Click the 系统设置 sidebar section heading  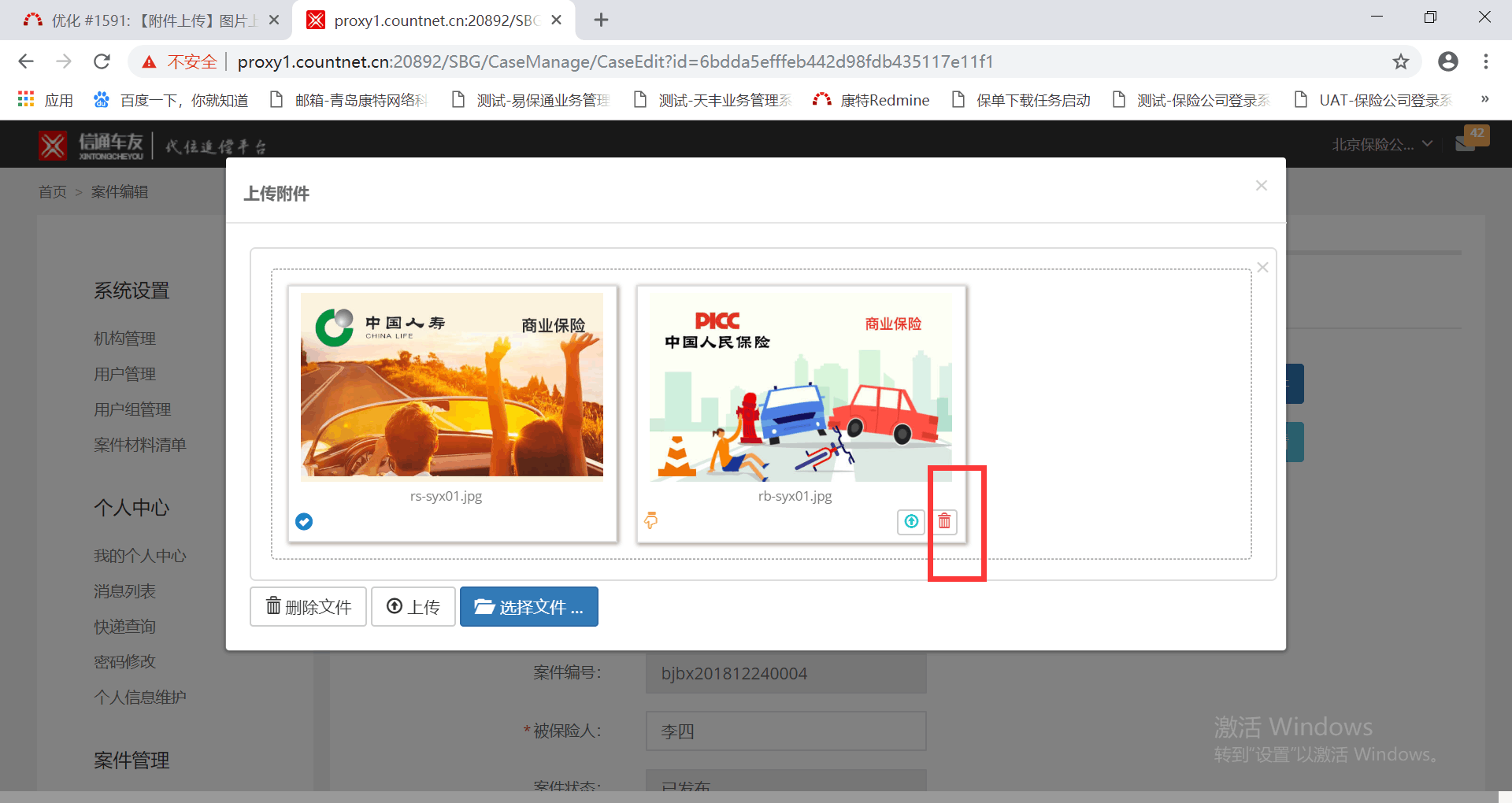[x=132, y=290]
